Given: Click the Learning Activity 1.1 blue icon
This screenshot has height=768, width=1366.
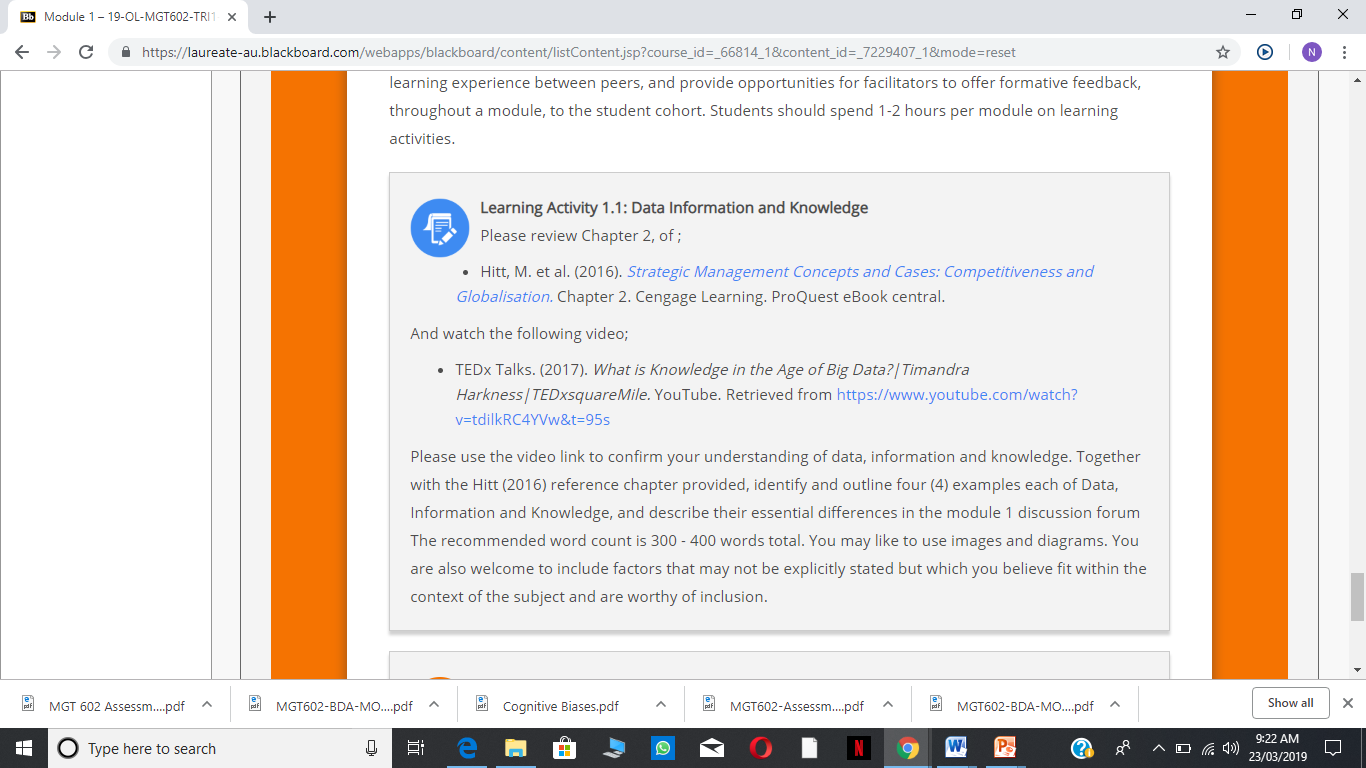Looking at the screenshot, I should (x=440, y=228).
